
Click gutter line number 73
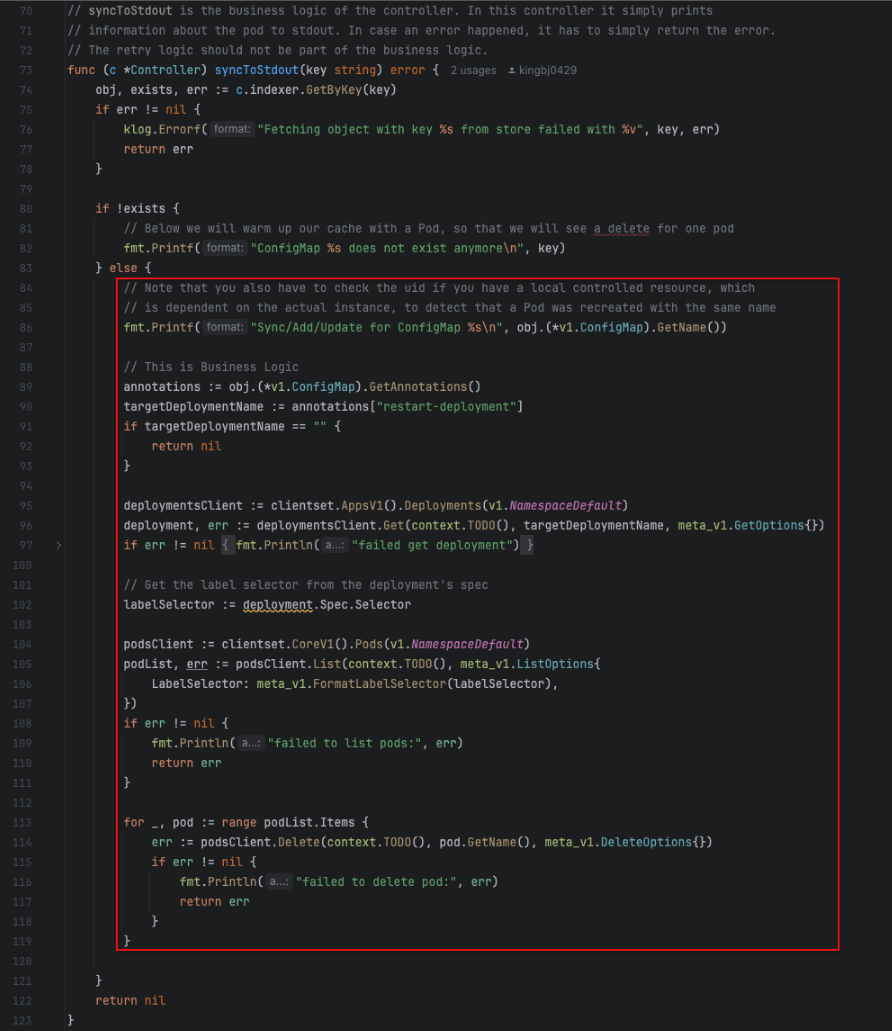(26, 70)
